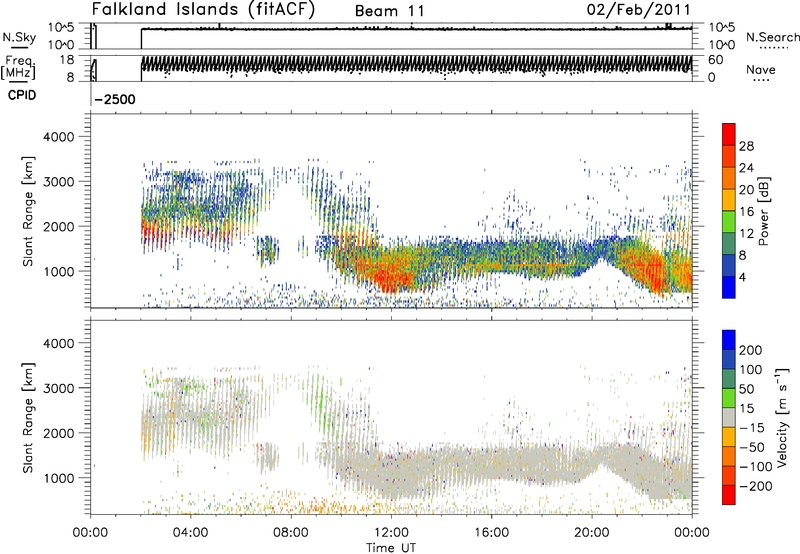800x554 pixels.
Task: Click the red top of Power color bar
Action: click(729, 134)
